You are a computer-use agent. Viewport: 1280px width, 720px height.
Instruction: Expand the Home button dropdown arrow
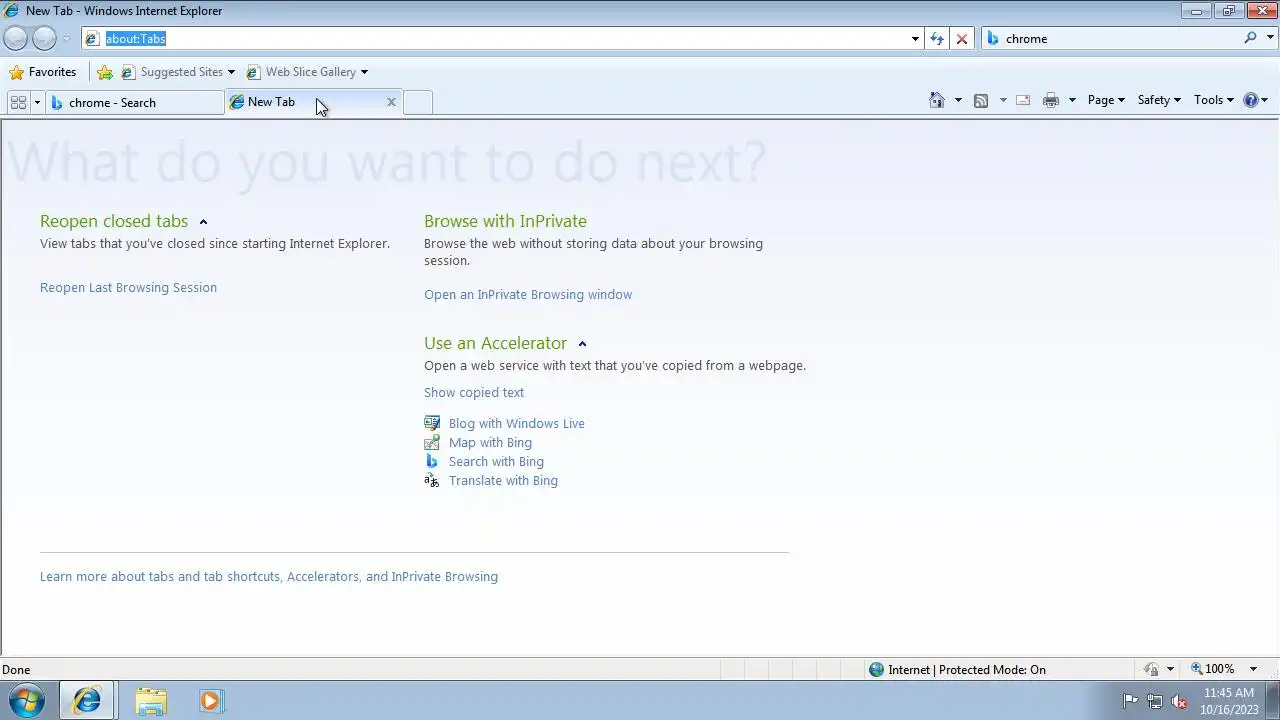[x=958, y=100]
